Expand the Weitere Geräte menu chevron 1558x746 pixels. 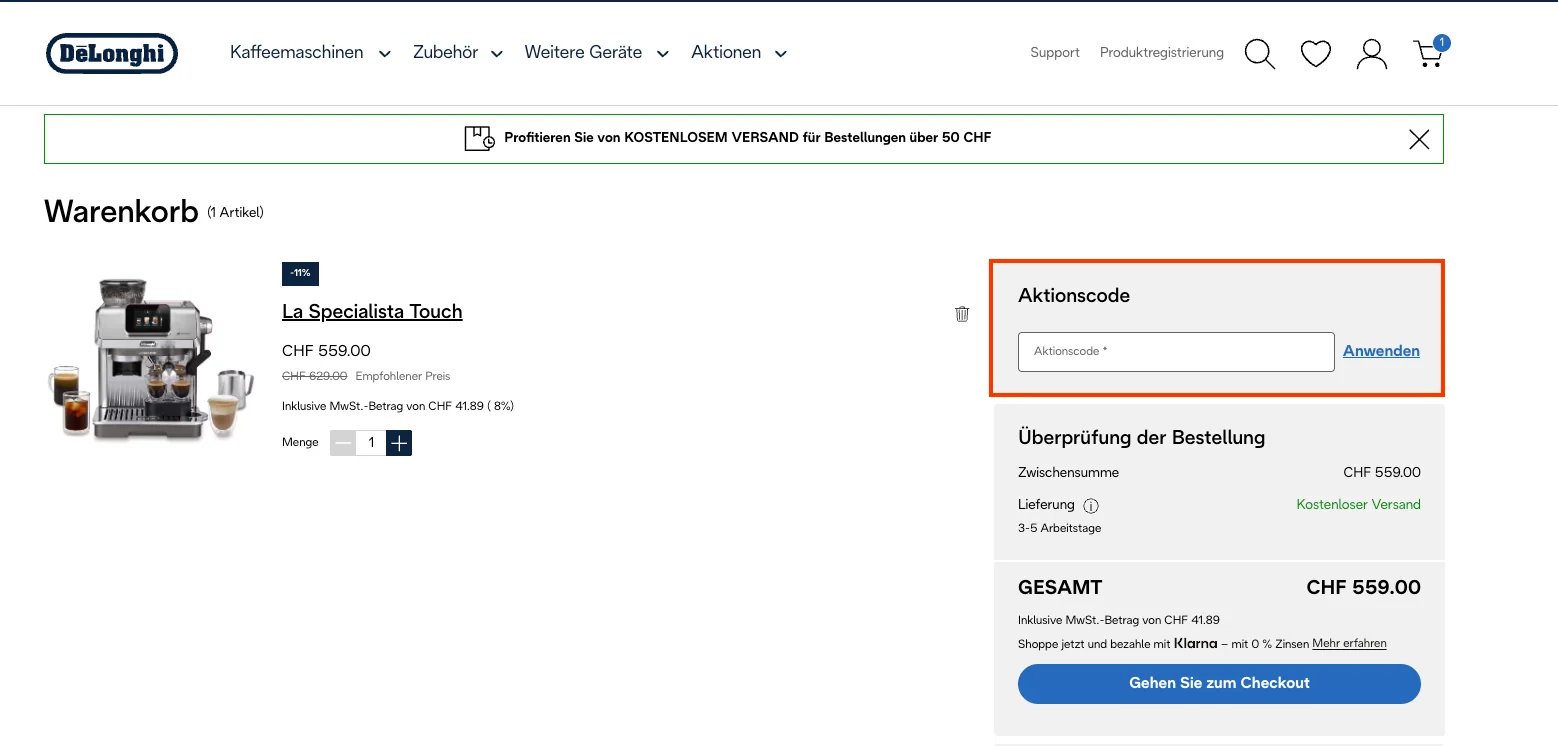[x=662, y=54]
